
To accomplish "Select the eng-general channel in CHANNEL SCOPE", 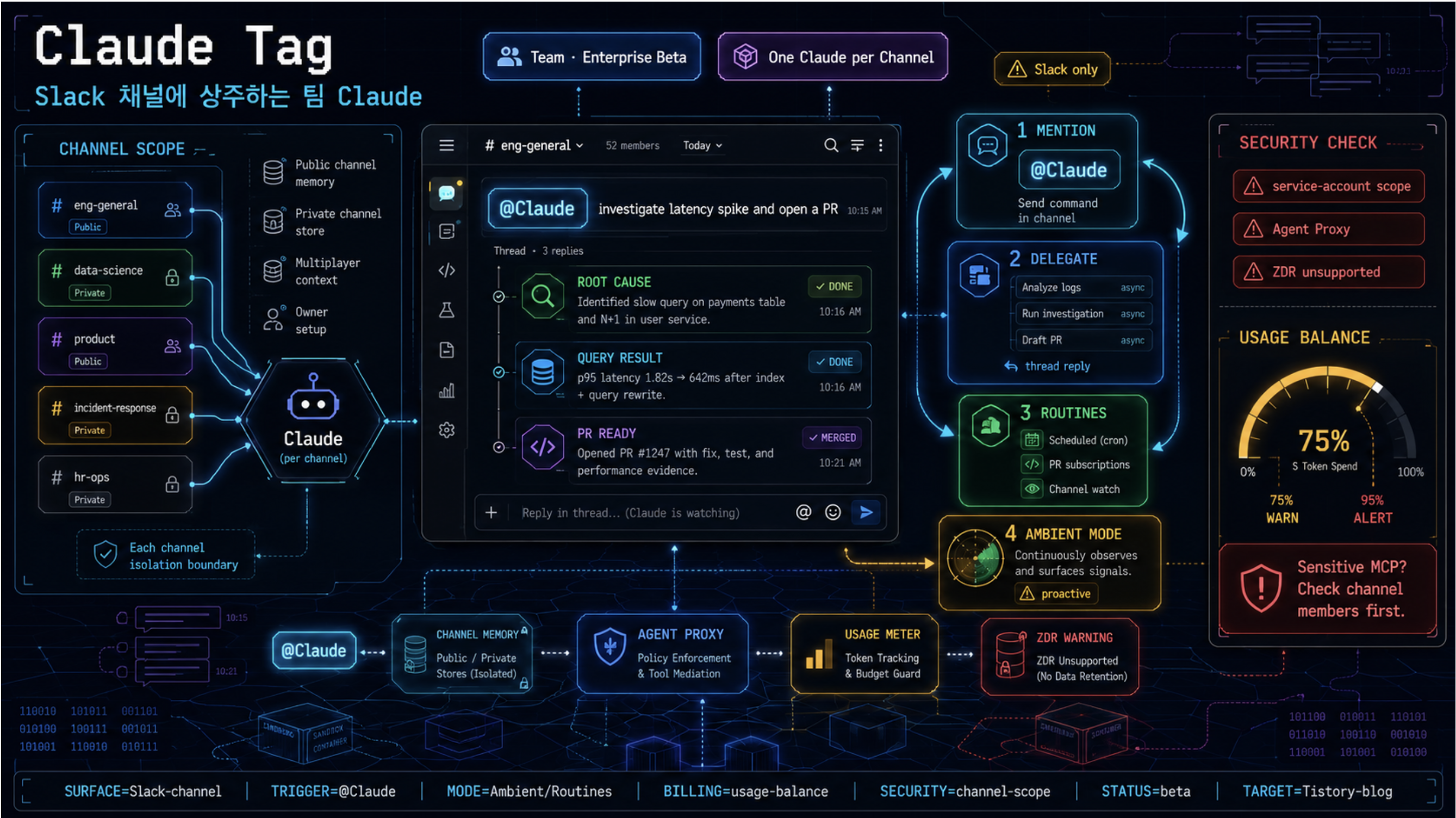I will click(x=115, y=210).
